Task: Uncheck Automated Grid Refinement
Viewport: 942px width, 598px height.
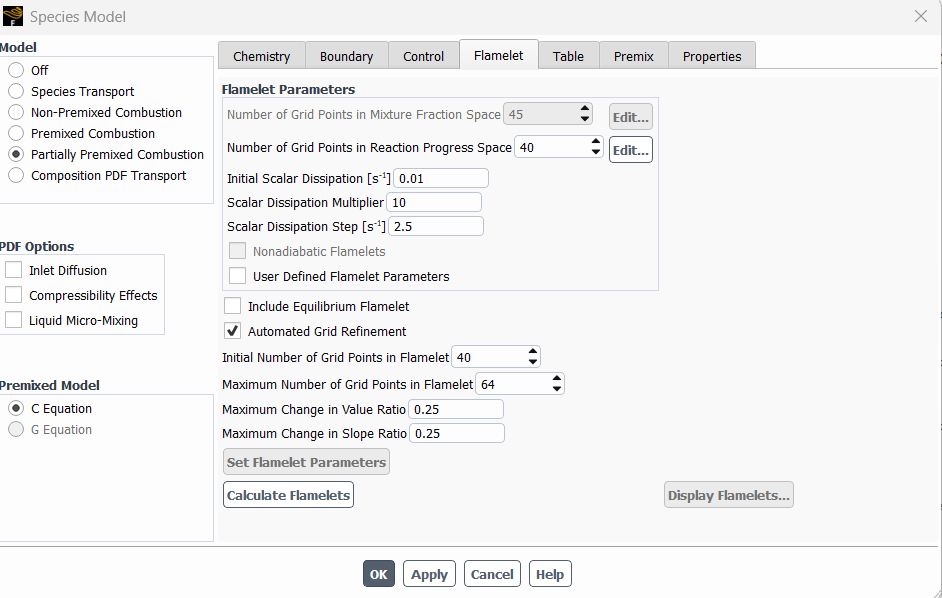Action: tap(233, 331)
